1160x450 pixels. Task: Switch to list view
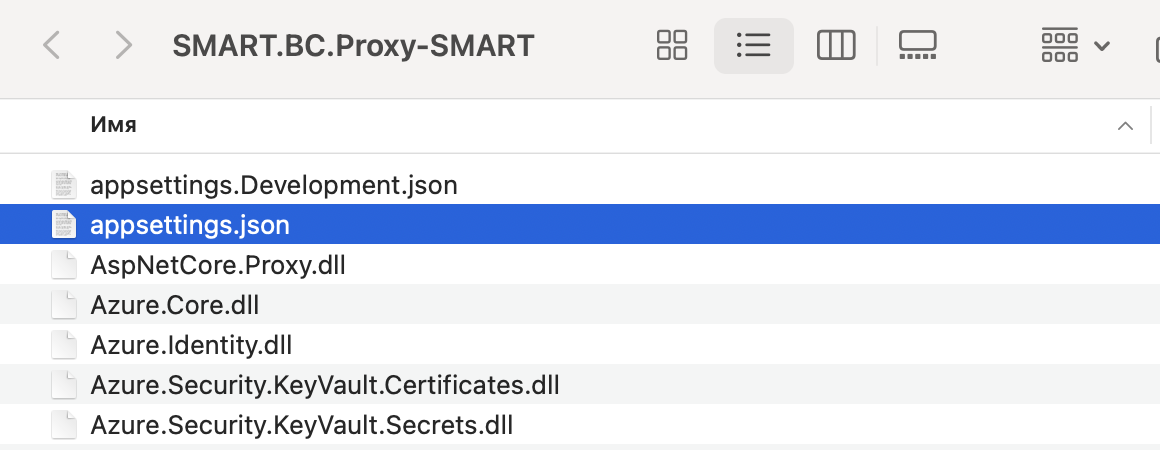[753, 45]
